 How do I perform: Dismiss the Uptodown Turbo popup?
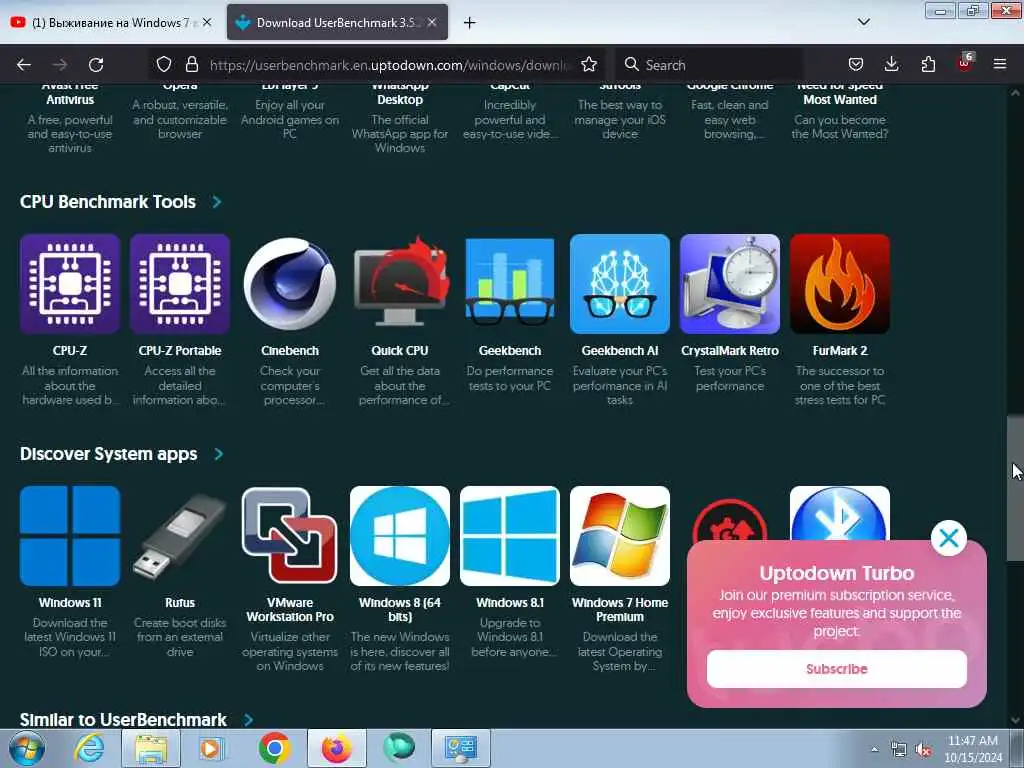[x=949, y=538]
